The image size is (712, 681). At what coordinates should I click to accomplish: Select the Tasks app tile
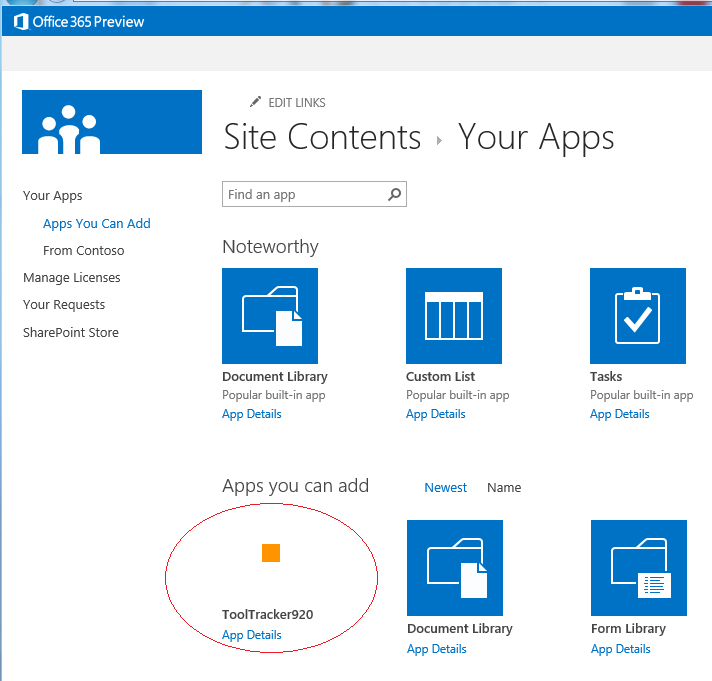pyautogui.click(x=638, y=316)
